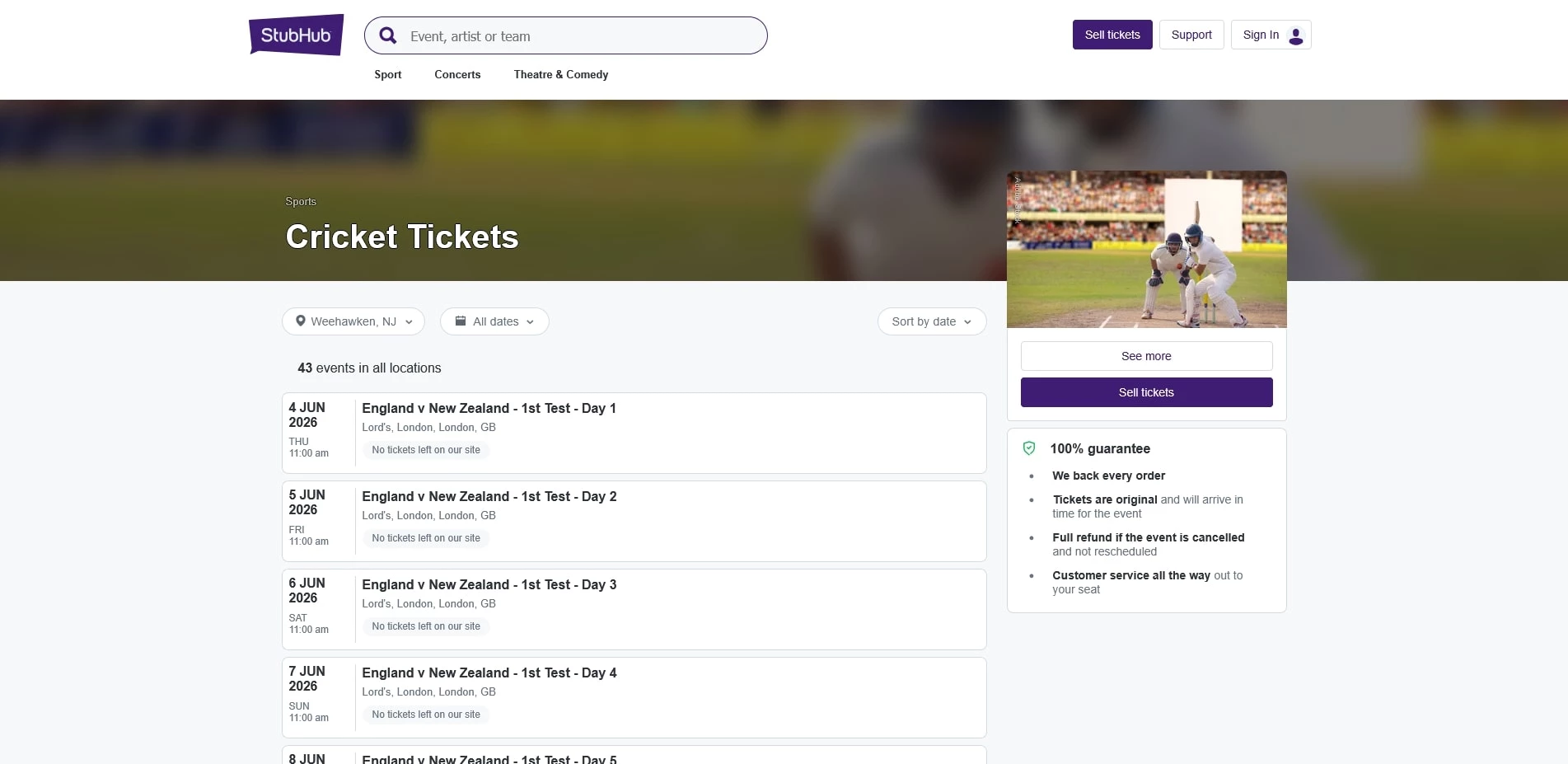
Task: Click the cricket match photo thumbnail
Action: pos(1146,249)
